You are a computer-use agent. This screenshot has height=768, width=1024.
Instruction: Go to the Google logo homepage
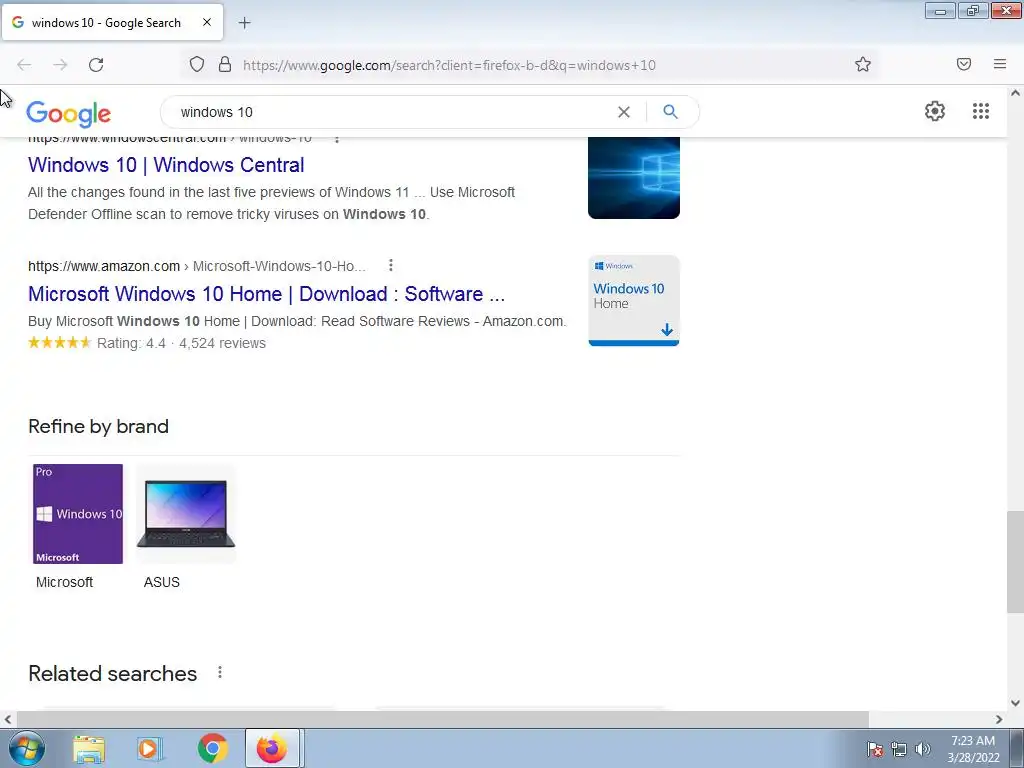(69, 114)
